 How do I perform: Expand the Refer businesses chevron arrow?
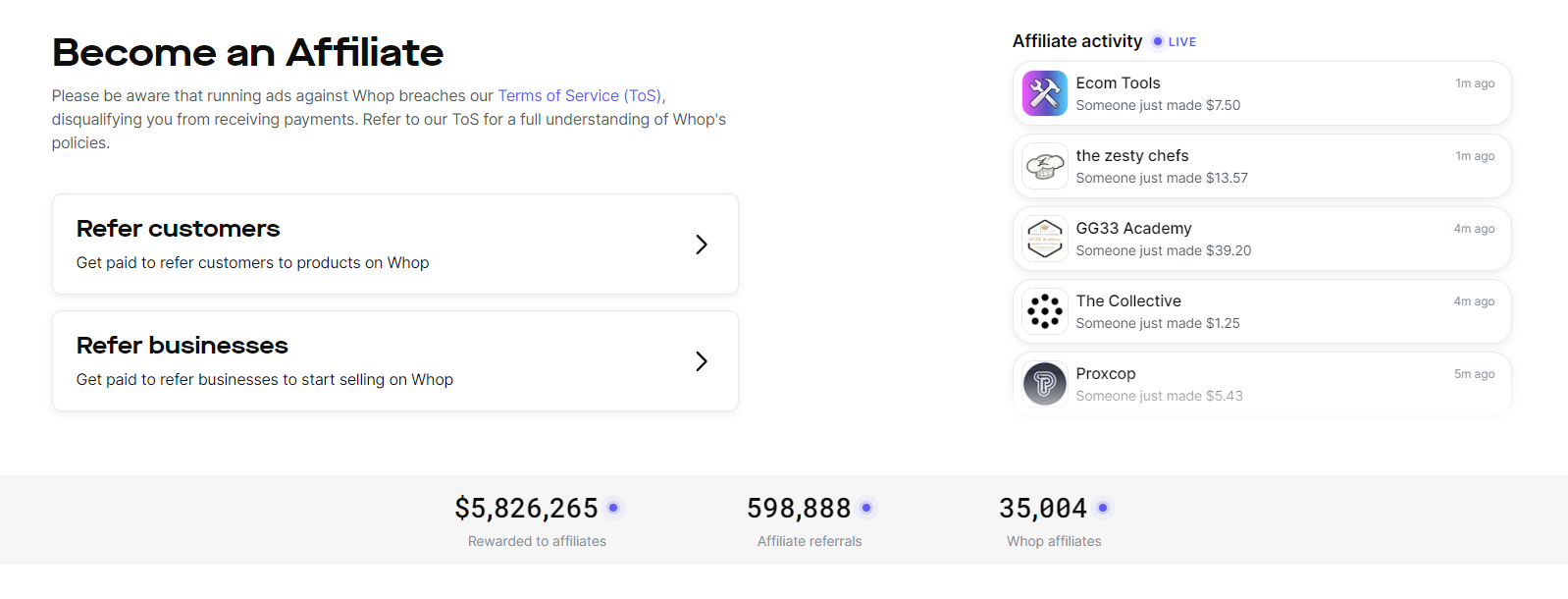click(x=702, y=361)
